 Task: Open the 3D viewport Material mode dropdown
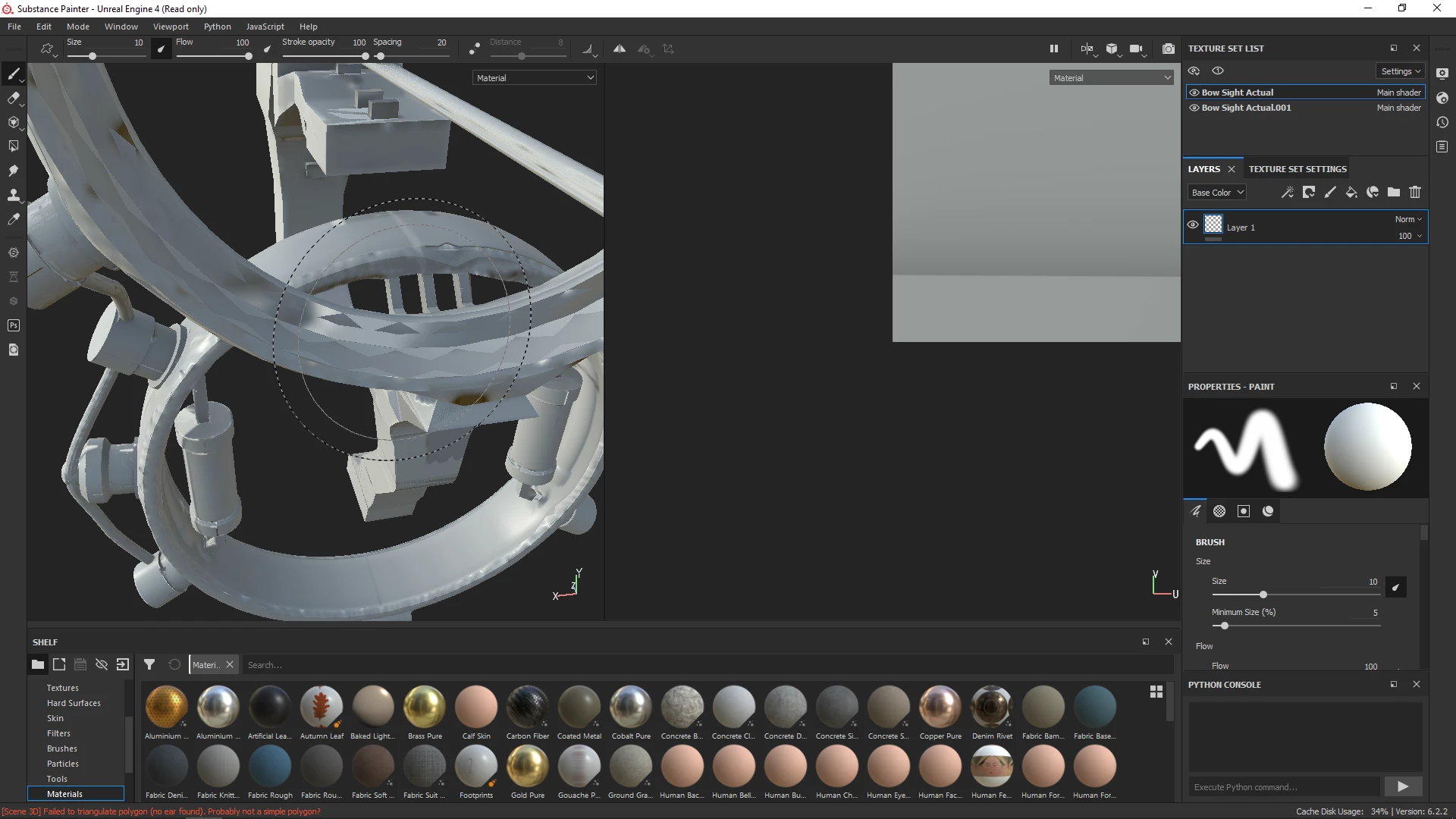[x=535, y=78]
